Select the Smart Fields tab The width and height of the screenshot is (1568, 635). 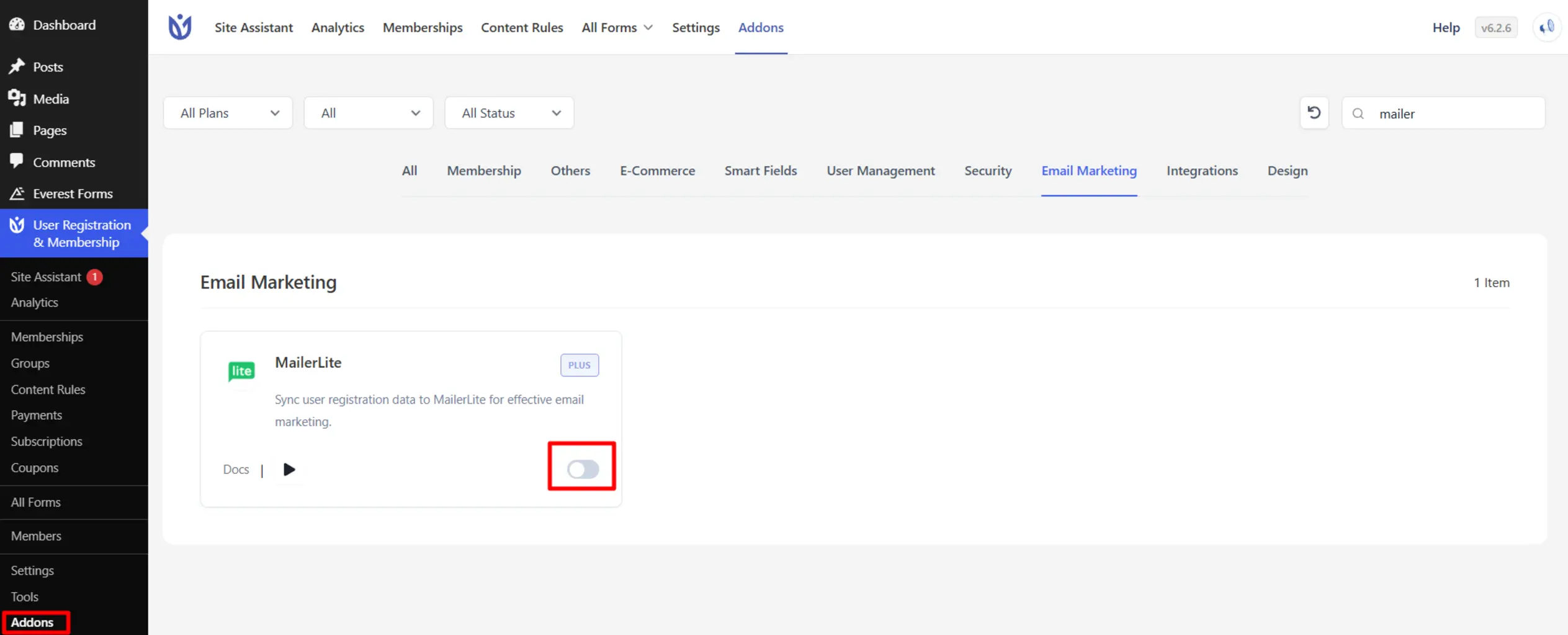(x=761, y=171)
